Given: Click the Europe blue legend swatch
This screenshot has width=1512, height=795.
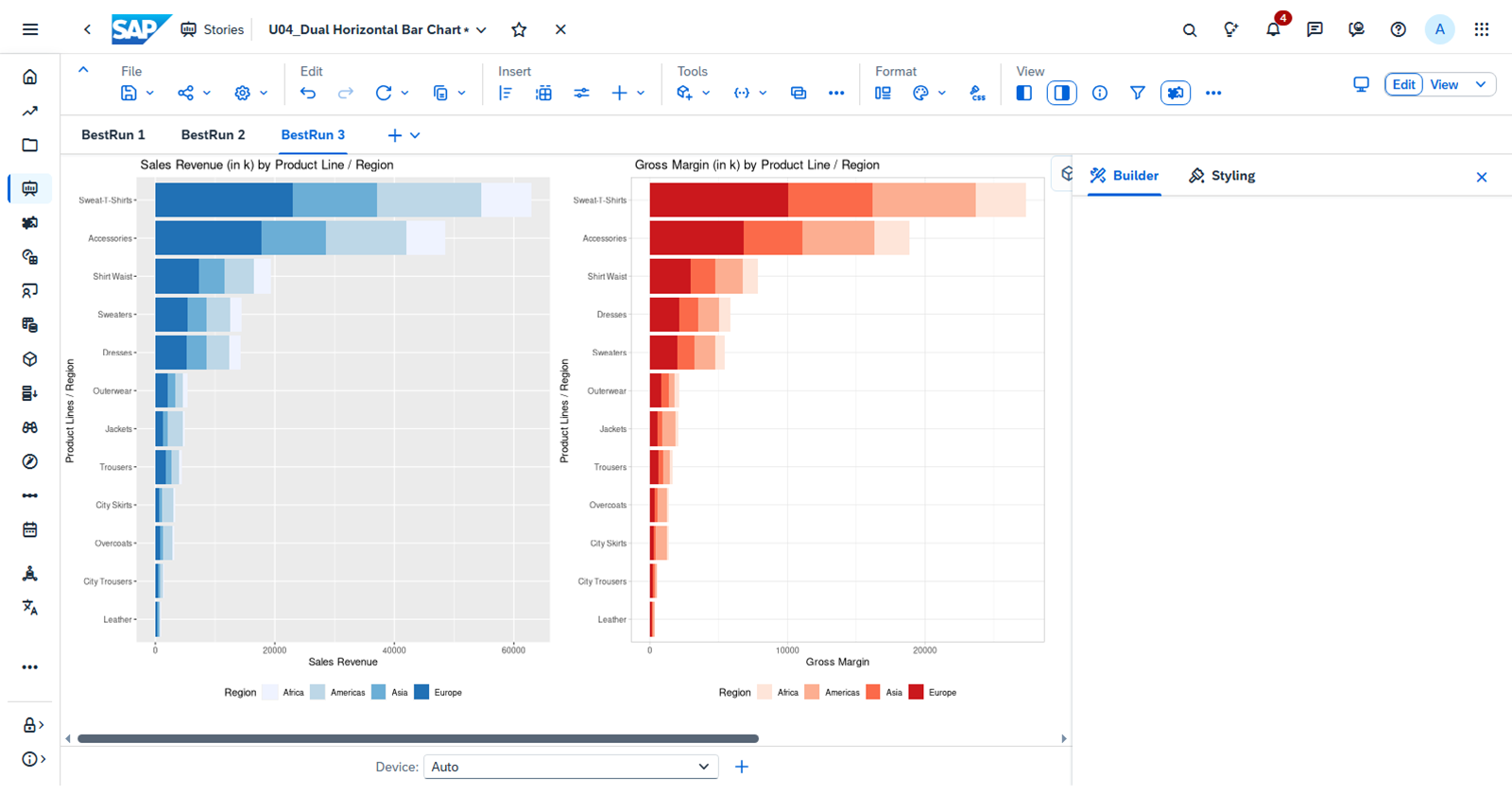Looking at the screenshot, I should 421,692.
